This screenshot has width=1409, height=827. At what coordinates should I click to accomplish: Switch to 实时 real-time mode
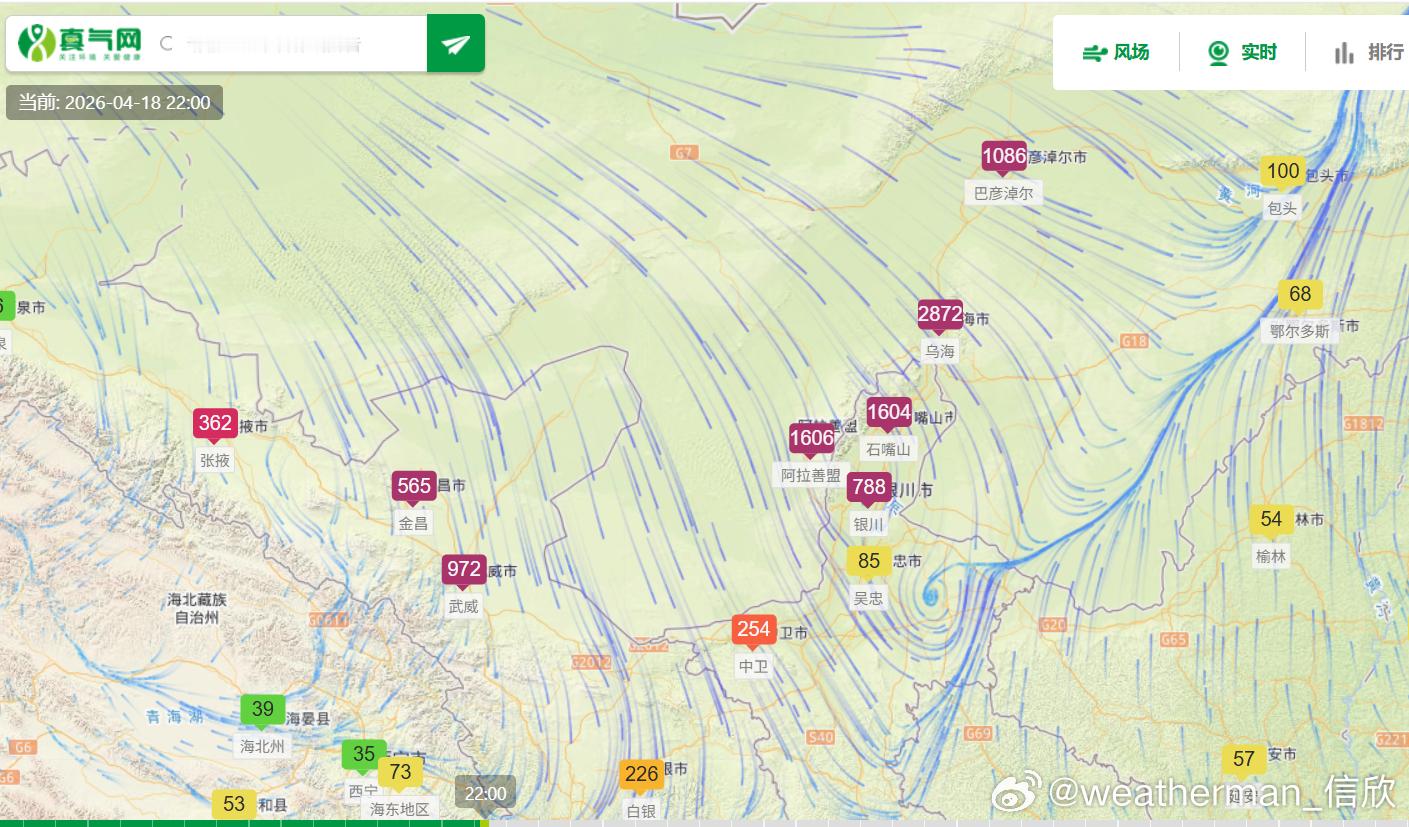1242,53
